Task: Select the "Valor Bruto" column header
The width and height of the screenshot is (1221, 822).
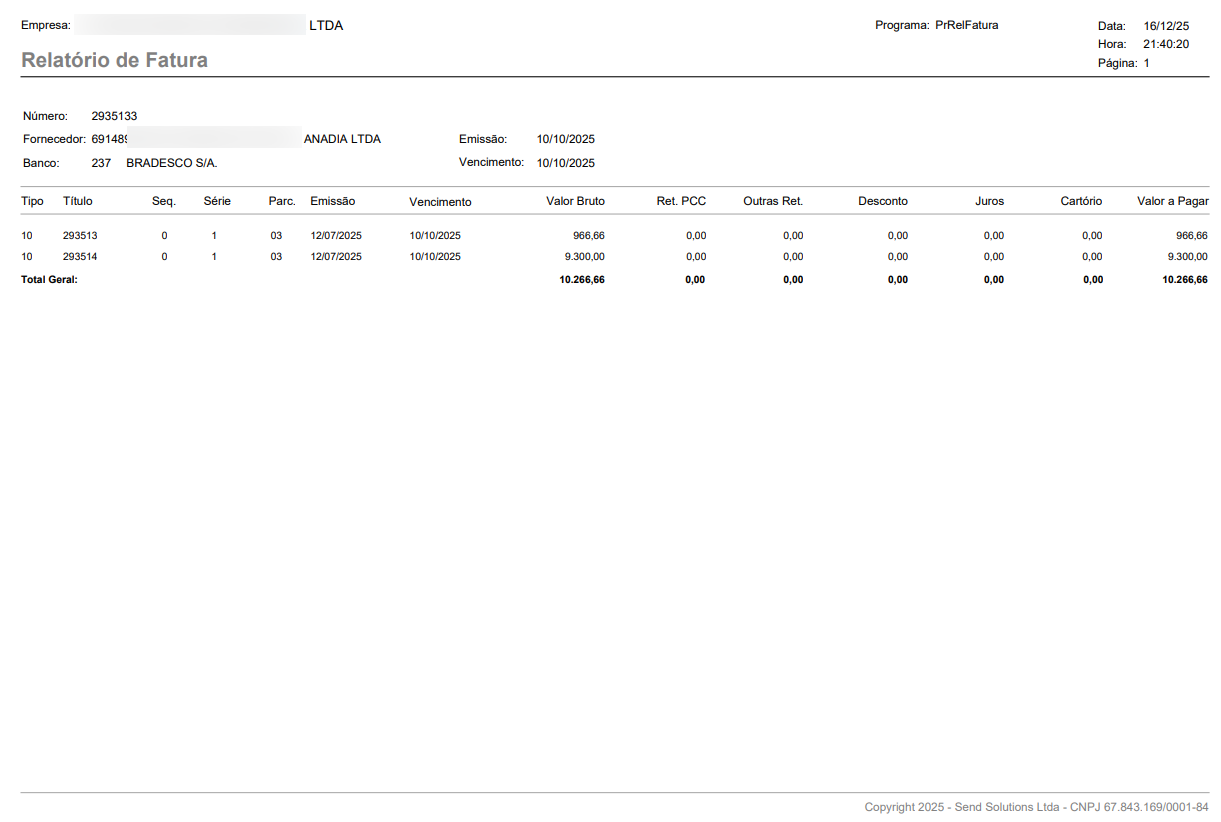Action: click(x=575, y=201)
